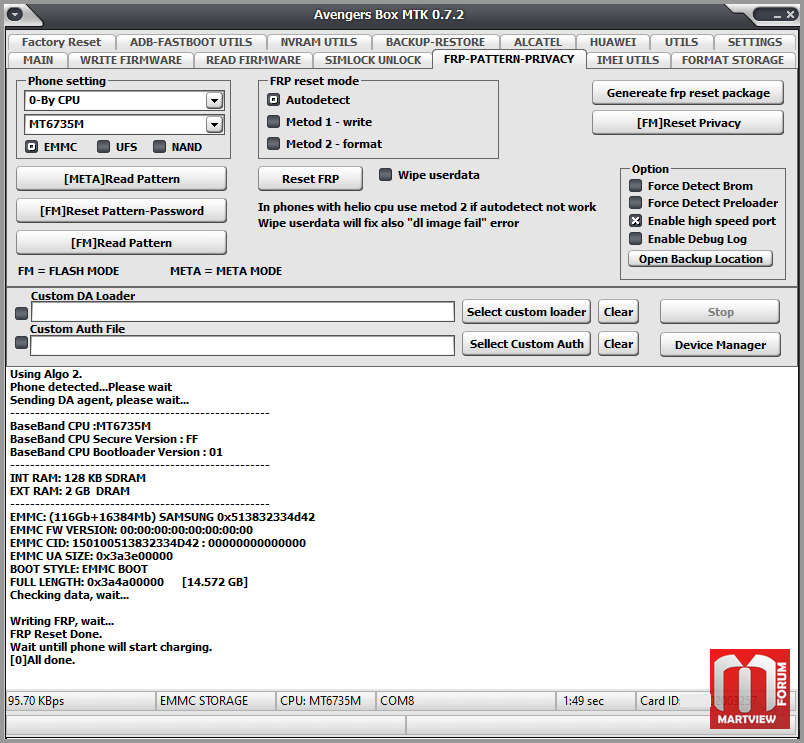804x743 pixels.
Task: Click [FM]Reset Privacy button
Action: [x=688, y=123]
